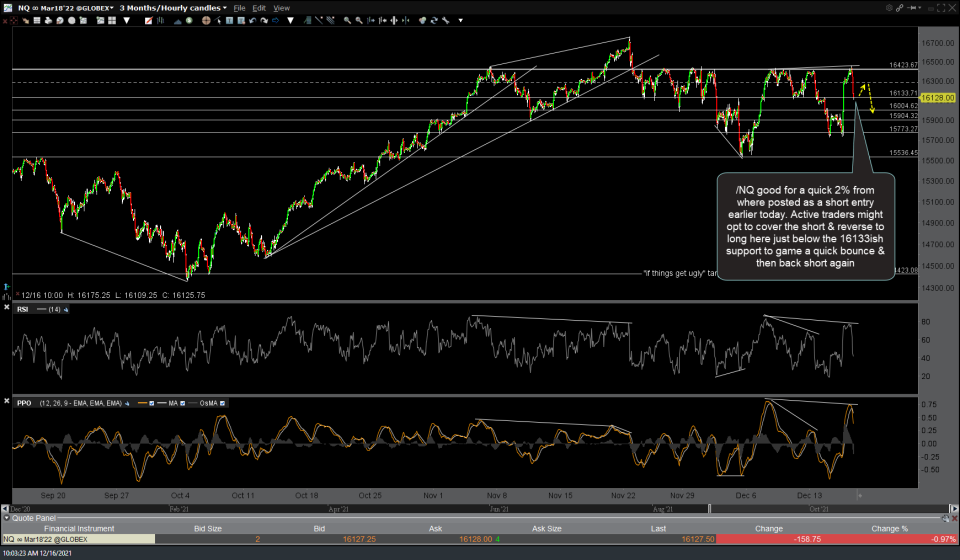Open the PPO settings edit arrow
960x560 pixels.
127,403
